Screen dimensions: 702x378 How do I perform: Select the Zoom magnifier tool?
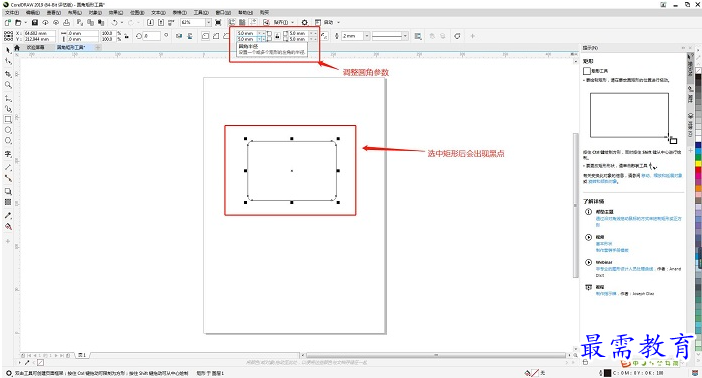pos(8,85)
